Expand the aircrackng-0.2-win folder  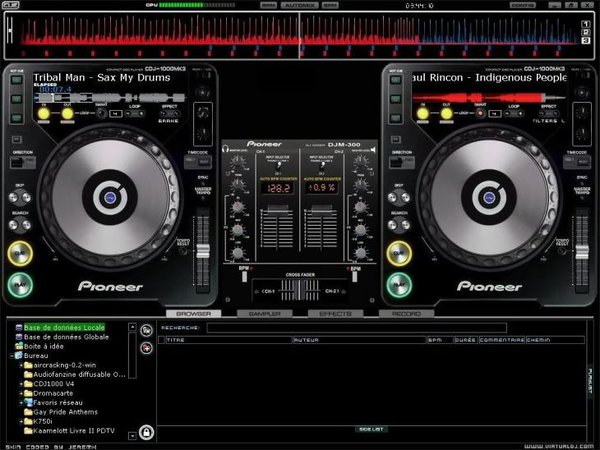pyautogui.click(x=21, y=365)
